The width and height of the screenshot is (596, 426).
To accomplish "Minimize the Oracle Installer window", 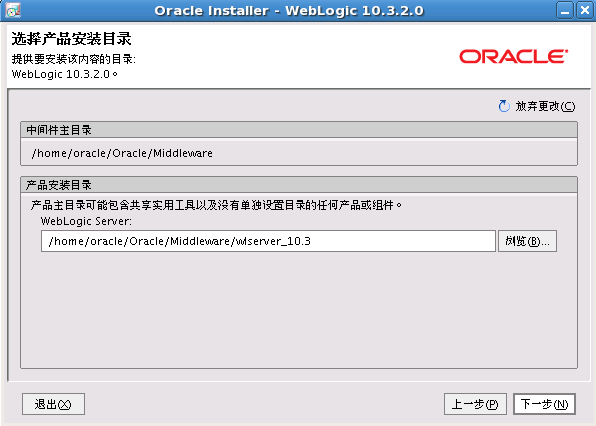I will [x=565, y=10].
